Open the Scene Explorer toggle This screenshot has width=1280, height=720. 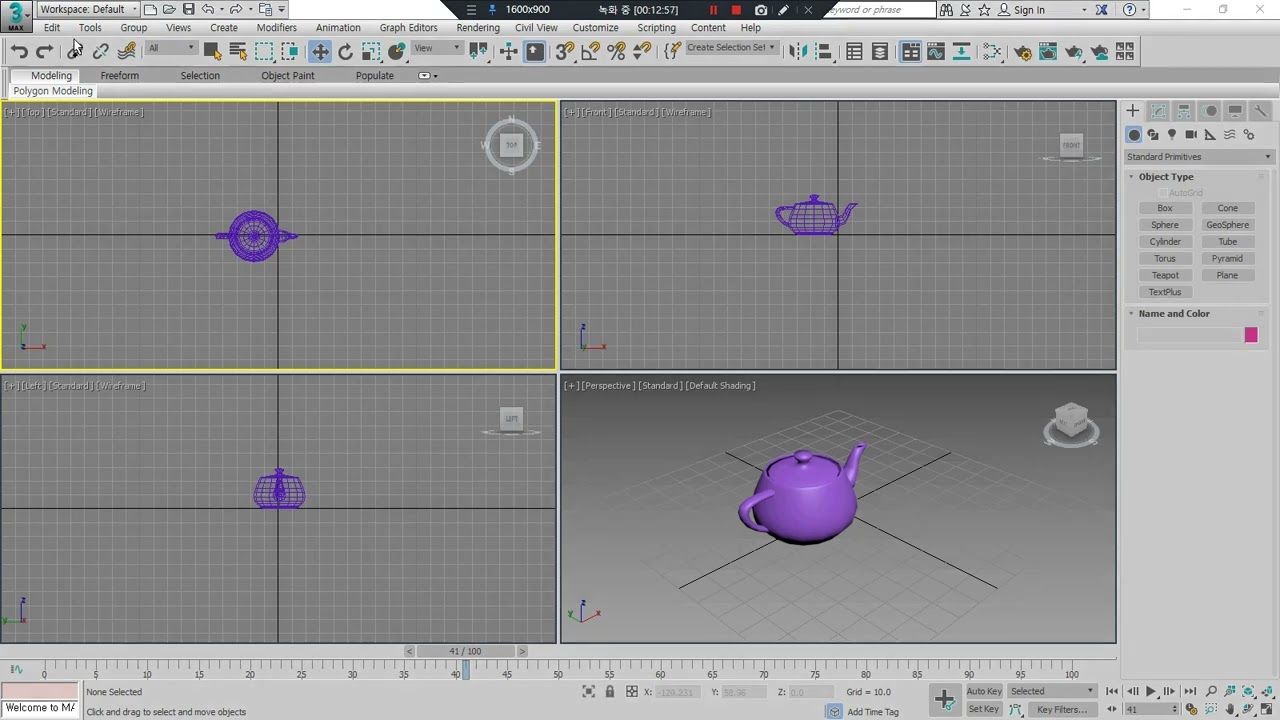click(854, 51)
